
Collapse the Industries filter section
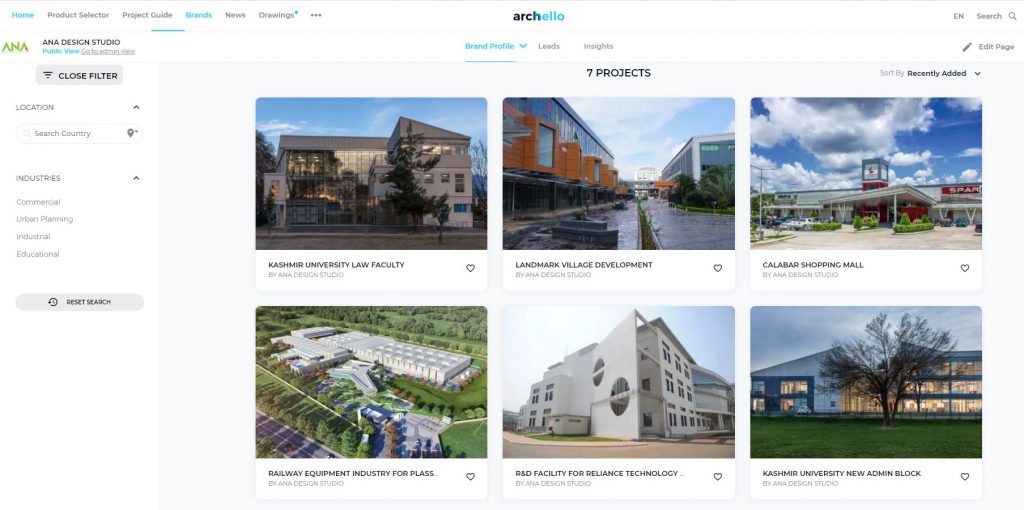(x=136, y=178)
